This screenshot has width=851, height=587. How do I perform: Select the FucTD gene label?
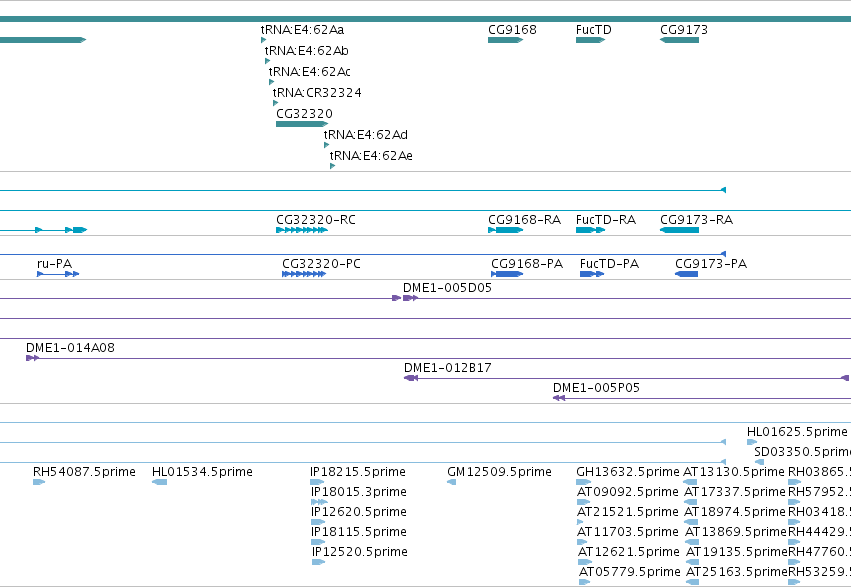(594, 30)
